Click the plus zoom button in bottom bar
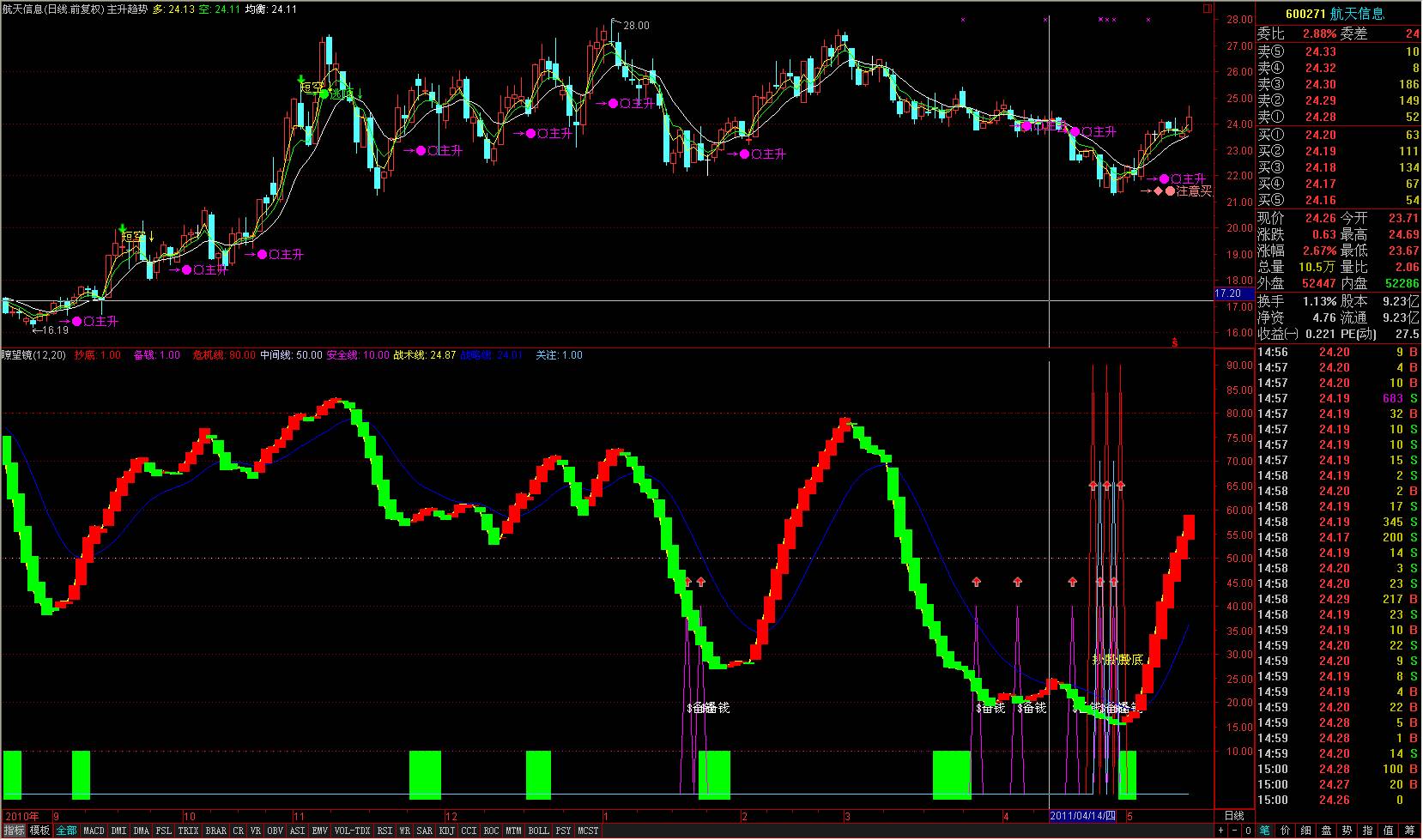 click(1220, 831)
